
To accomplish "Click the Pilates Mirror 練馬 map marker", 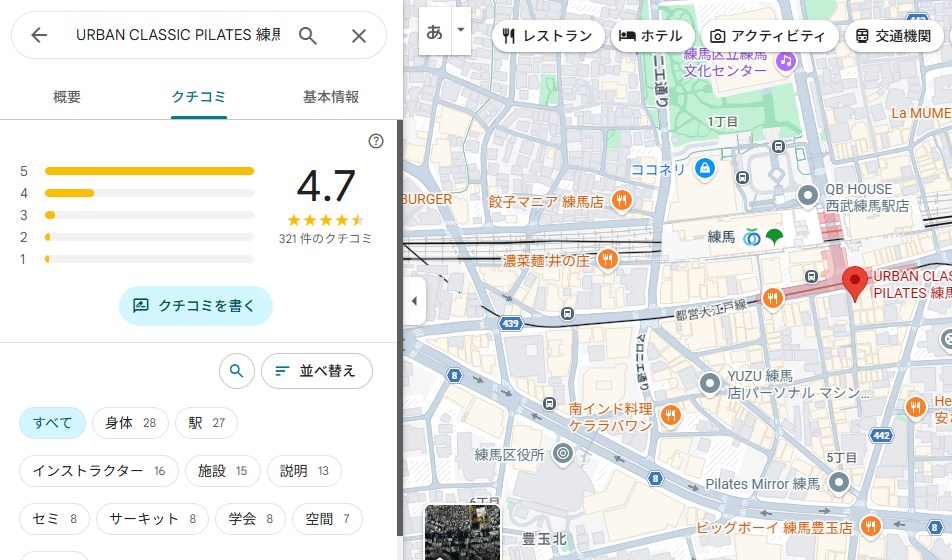I will [x=839, y=483].
